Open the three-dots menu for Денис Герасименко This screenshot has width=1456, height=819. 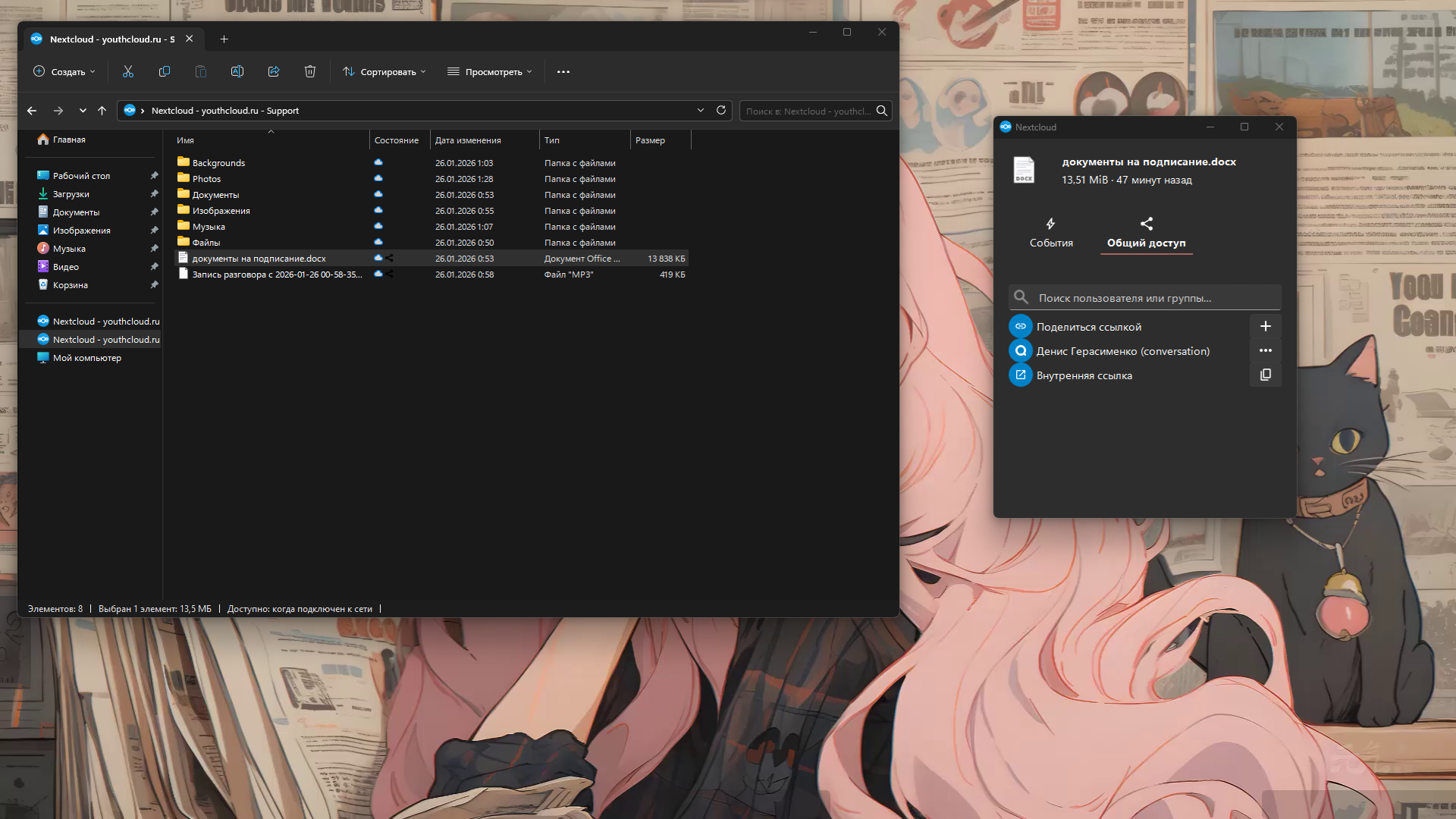1265,350
